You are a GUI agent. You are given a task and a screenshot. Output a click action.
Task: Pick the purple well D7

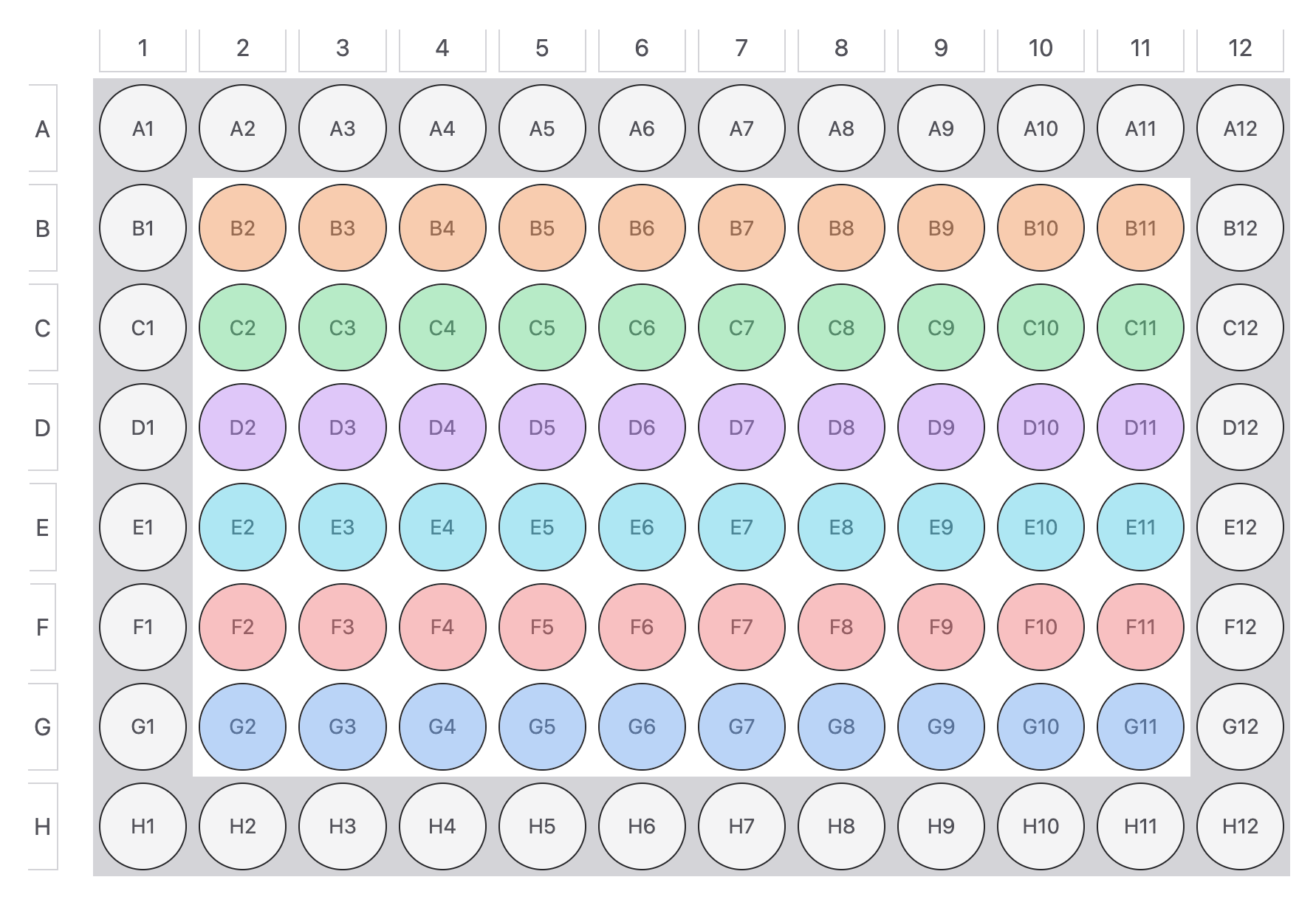tap(741, 427)
